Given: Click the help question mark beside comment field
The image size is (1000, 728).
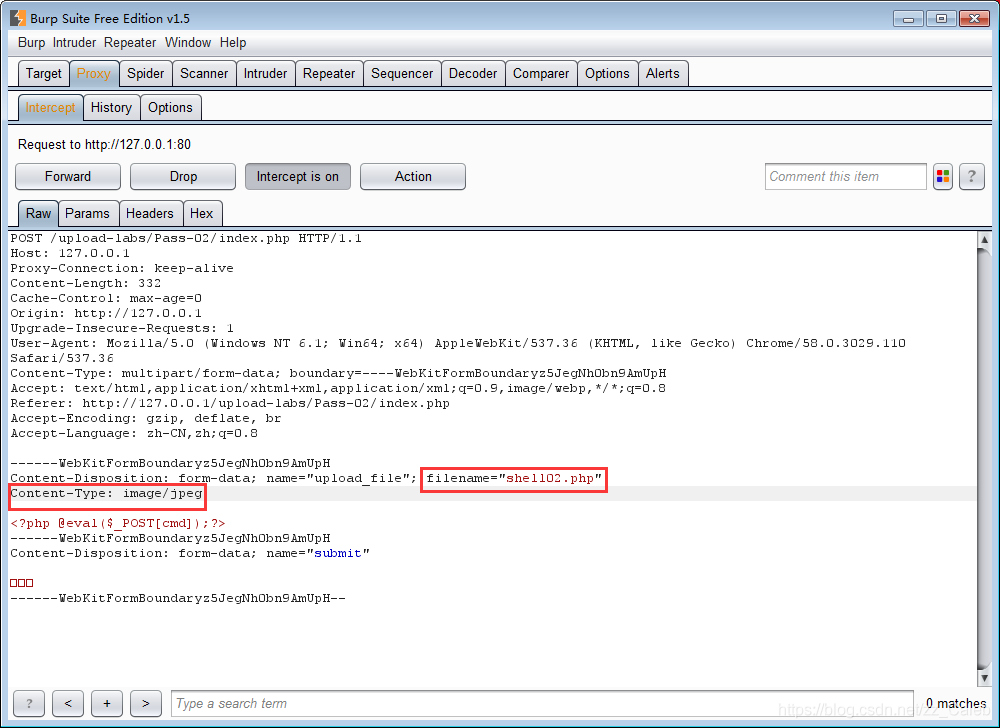Looking at the screenshot, I should pos(971,177).
